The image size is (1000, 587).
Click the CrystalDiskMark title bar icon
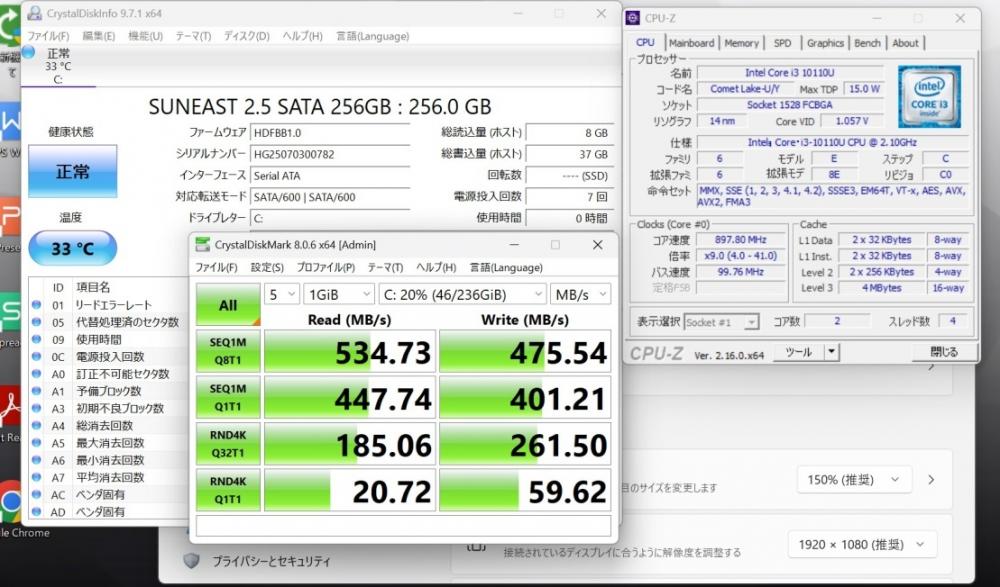click(x=203, y=245)
